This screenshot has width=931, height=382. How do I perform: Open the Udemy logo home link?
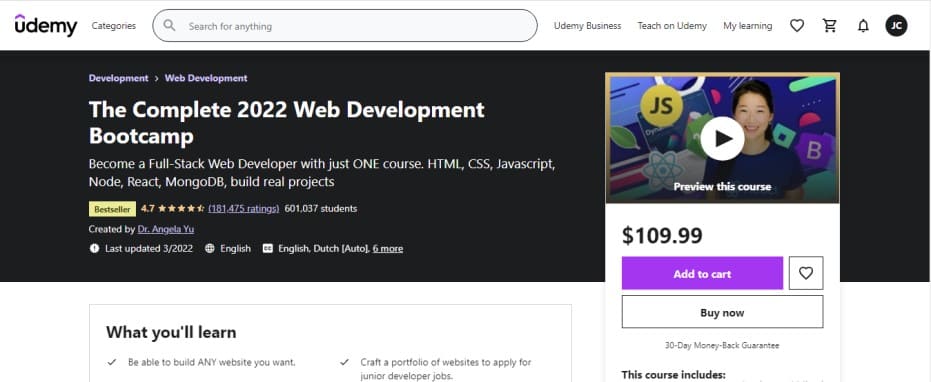(46, 26)
